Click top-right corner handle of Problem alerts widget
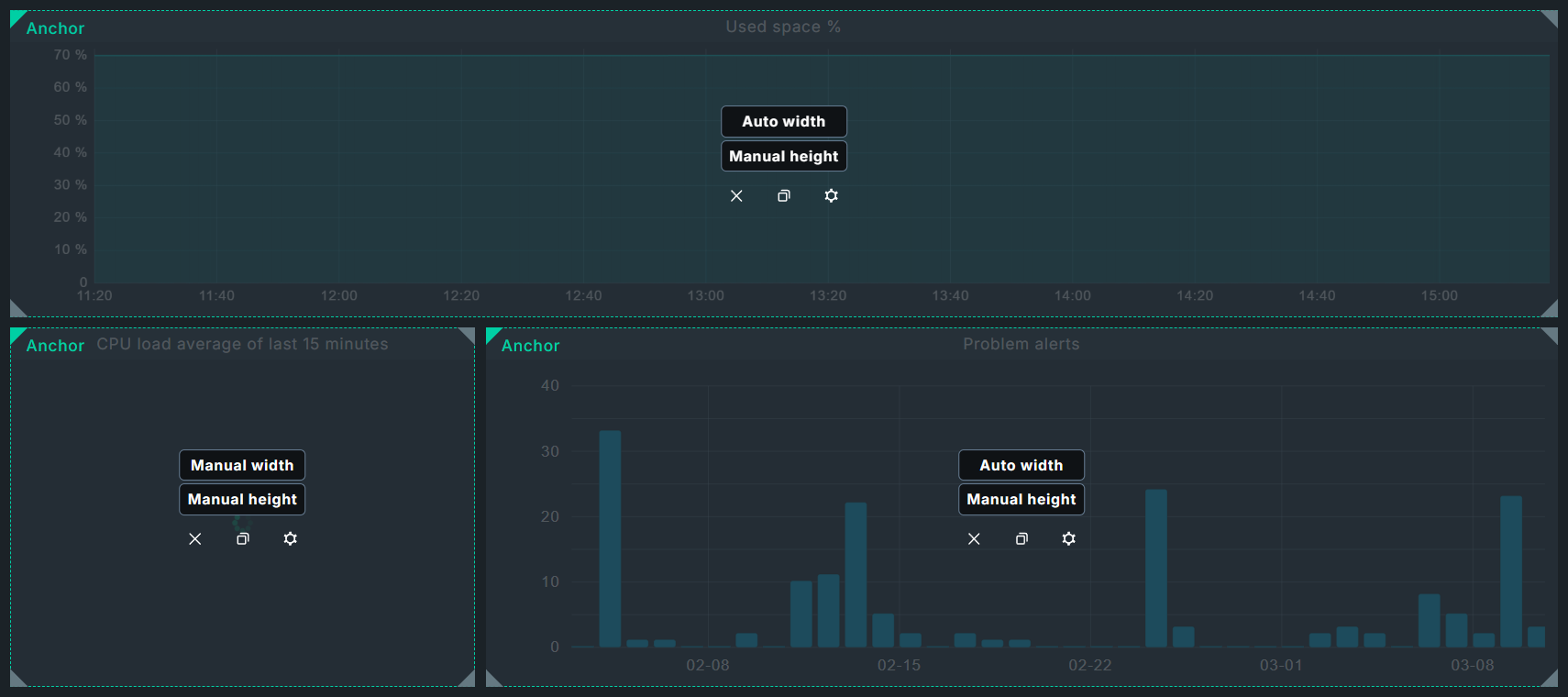1568x697 pixels. 1551,334
